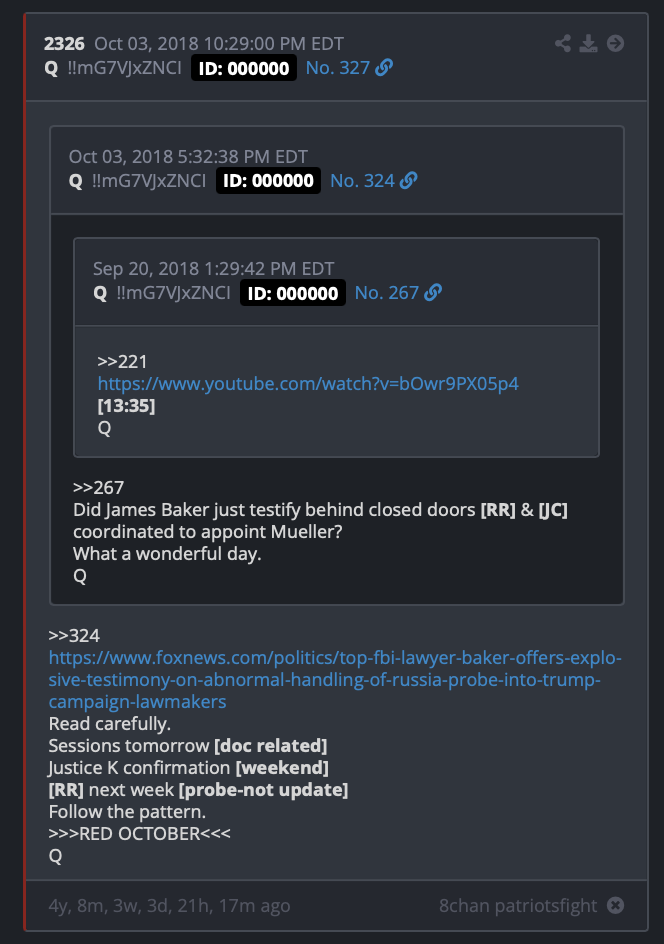
Task: Open the No. 327 post link
Action: (x=338, y=67)
